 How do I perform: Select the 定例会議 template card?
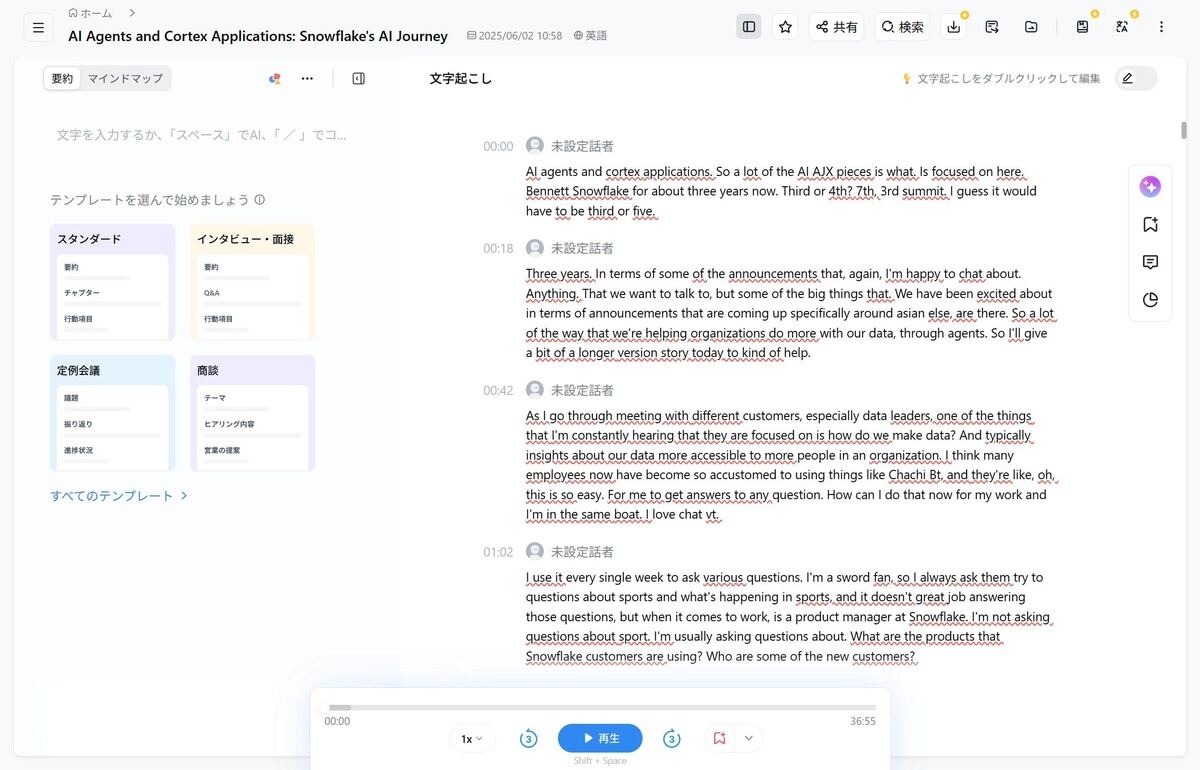click(x=112, y=413)
